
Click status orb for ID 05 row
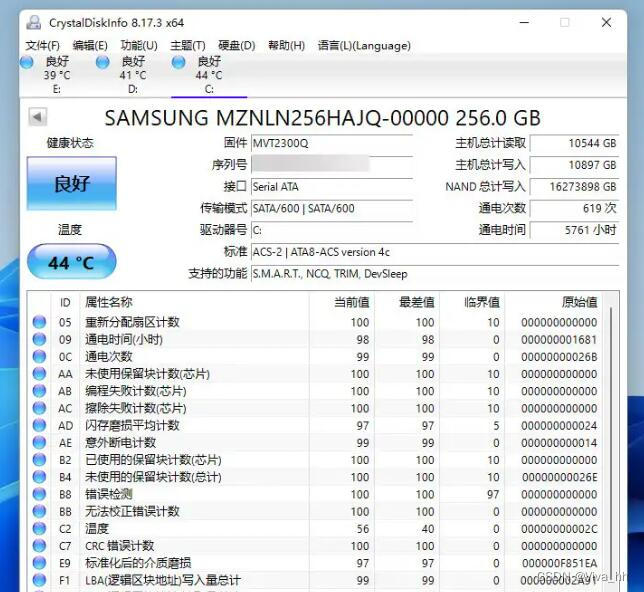(39, 322)
